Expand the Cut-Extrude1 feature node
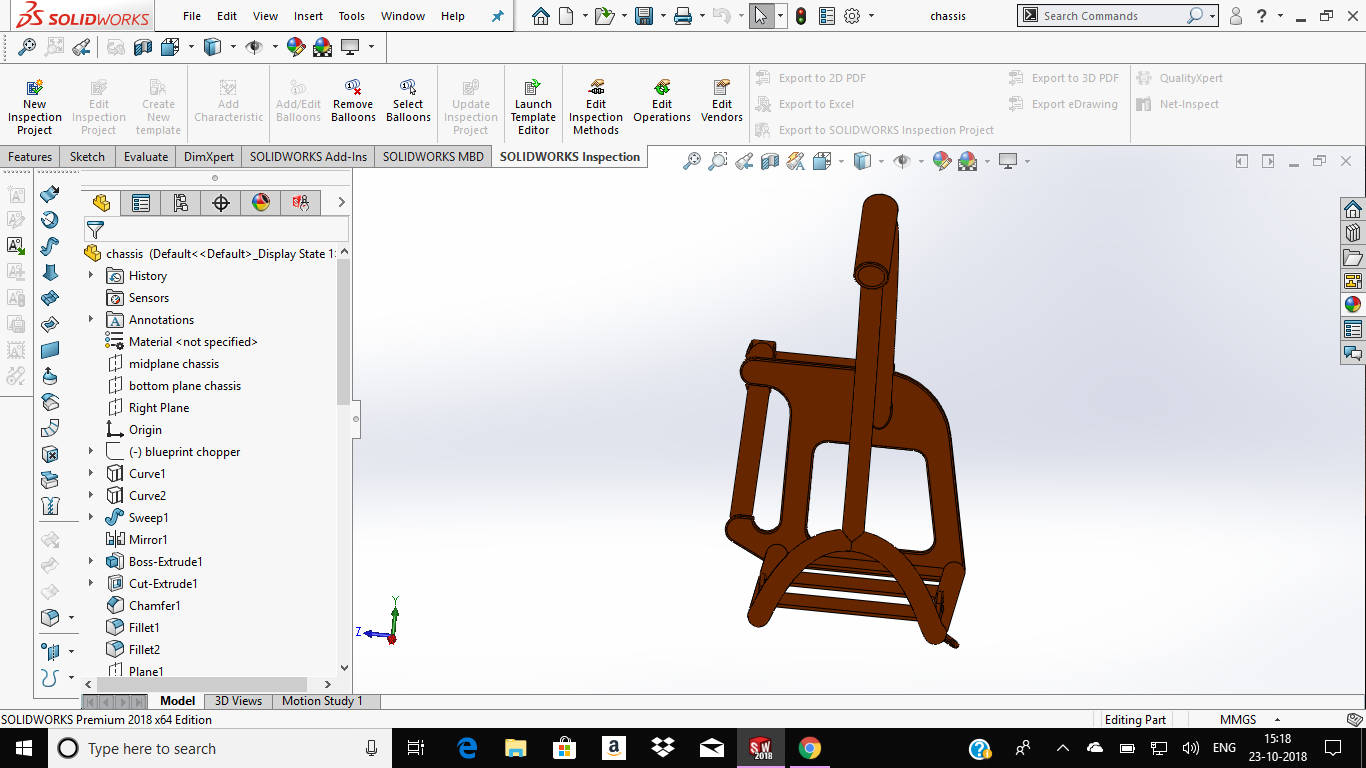The height and width of the screenshot is (768, 1366). pyautogui.click(x=91, y=583)
